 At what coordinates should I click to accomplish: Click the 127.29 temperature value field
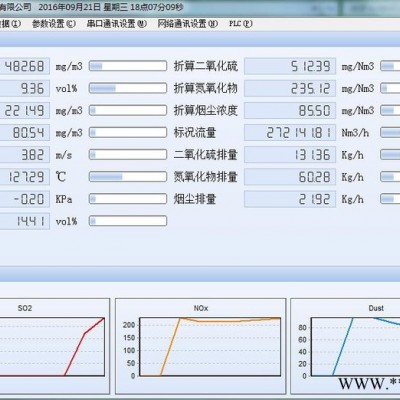[x=25, y=177]
